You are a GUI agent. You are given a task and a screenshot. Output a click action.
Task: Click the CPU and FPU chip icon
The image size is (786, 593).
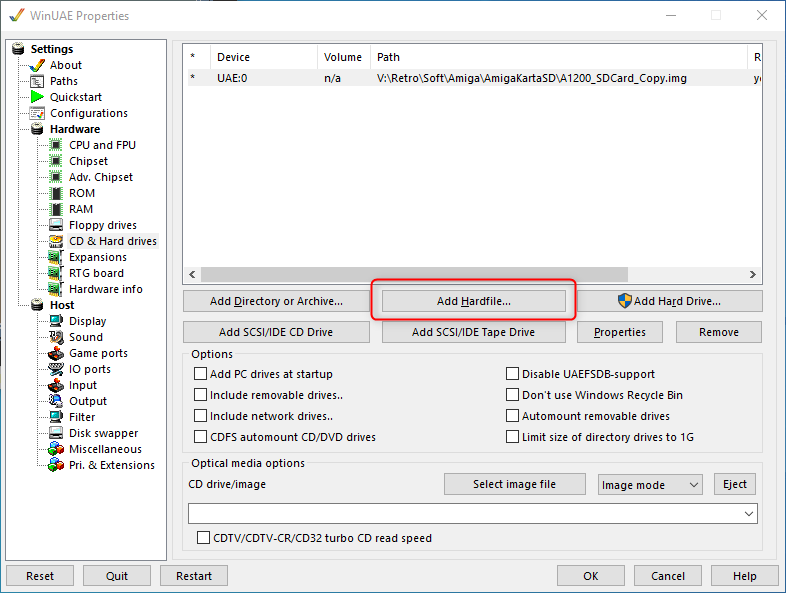(56, 145)
